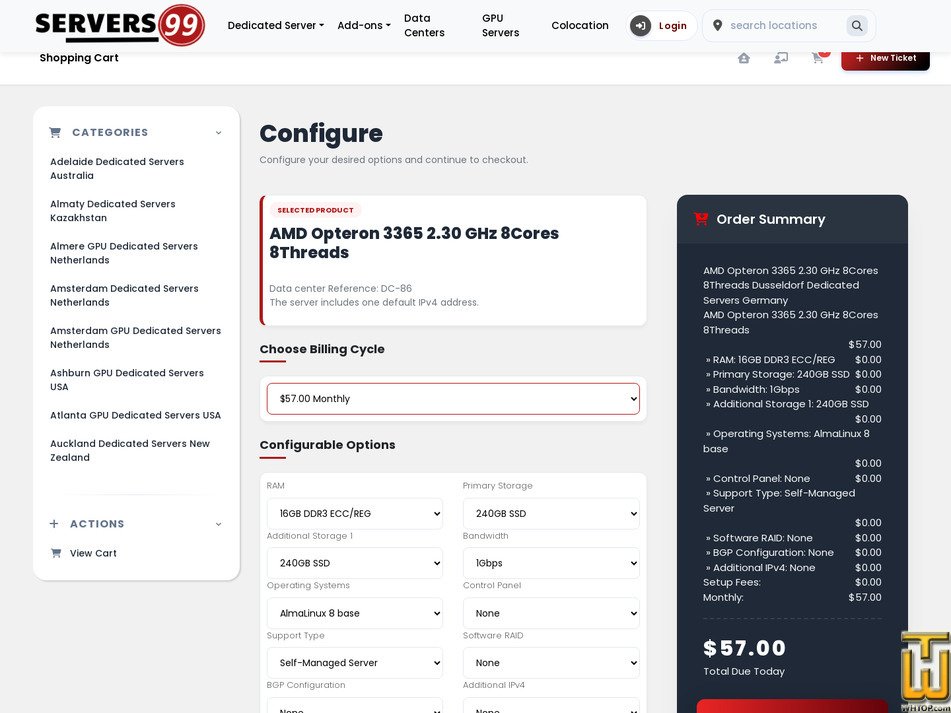Open Auckland Dedicated Servers New Zealand

(130, 450)
